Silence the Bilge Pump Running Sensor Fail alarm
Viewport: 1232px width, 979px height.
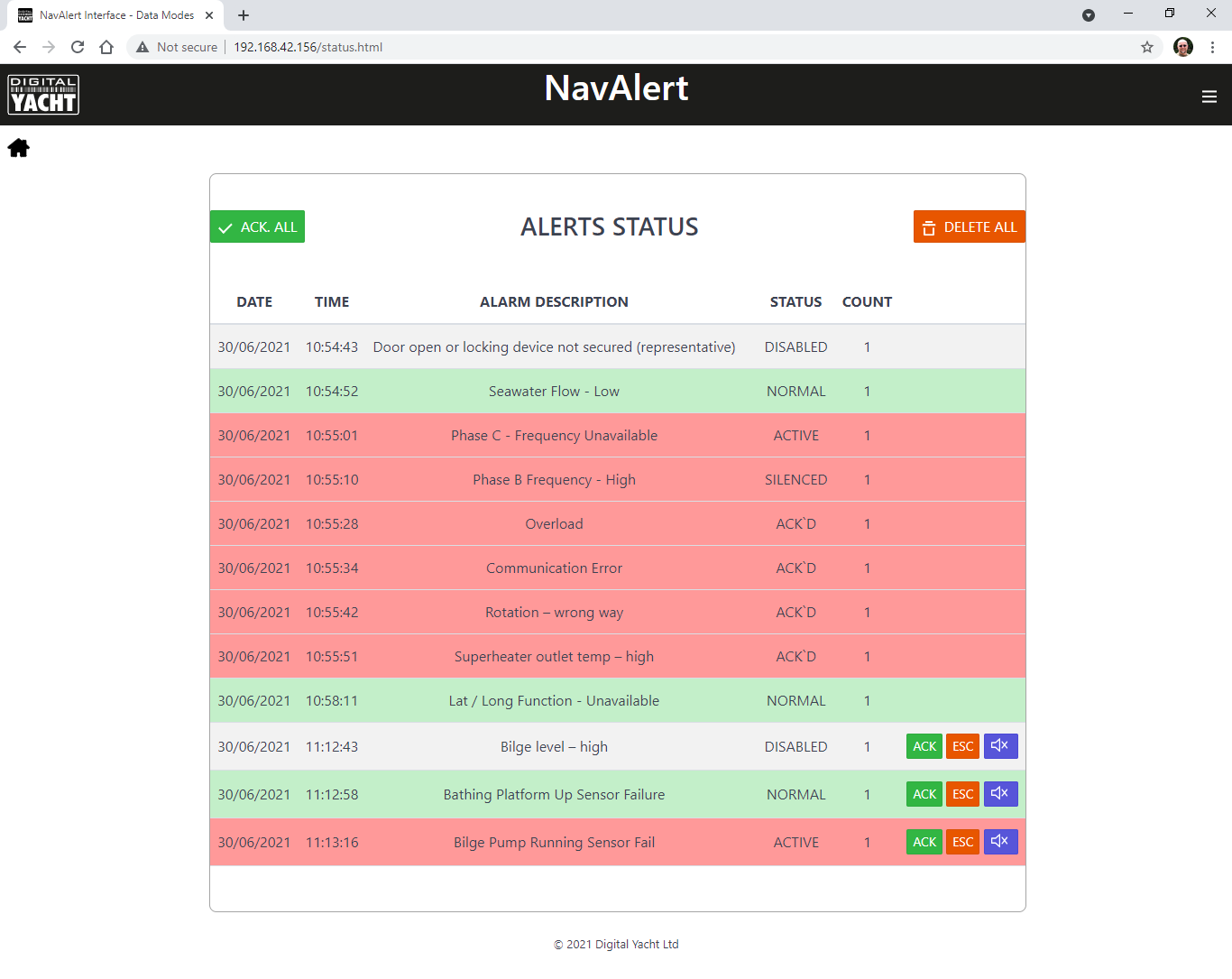(1000, 842)
